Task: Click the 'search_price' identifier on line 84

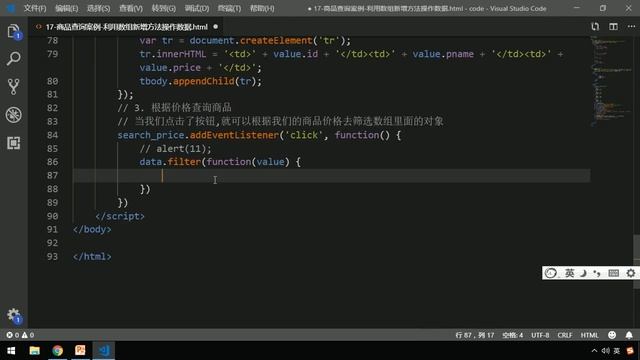Action: coord(151,135)
